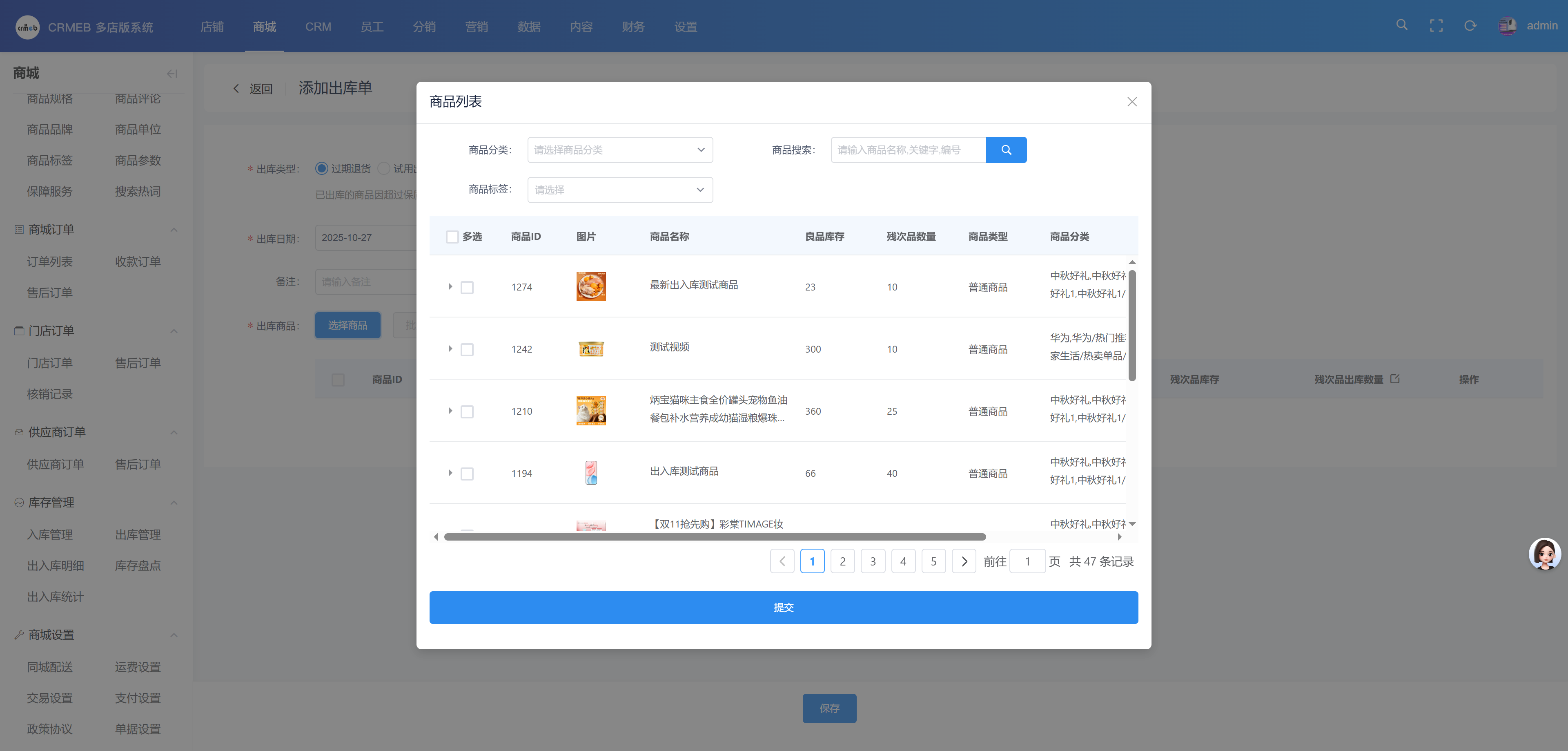Collapse the 商城 sidebar with arrow icon
The image size is (1568, 751).
pyautogui.click(x=171, y=74)
